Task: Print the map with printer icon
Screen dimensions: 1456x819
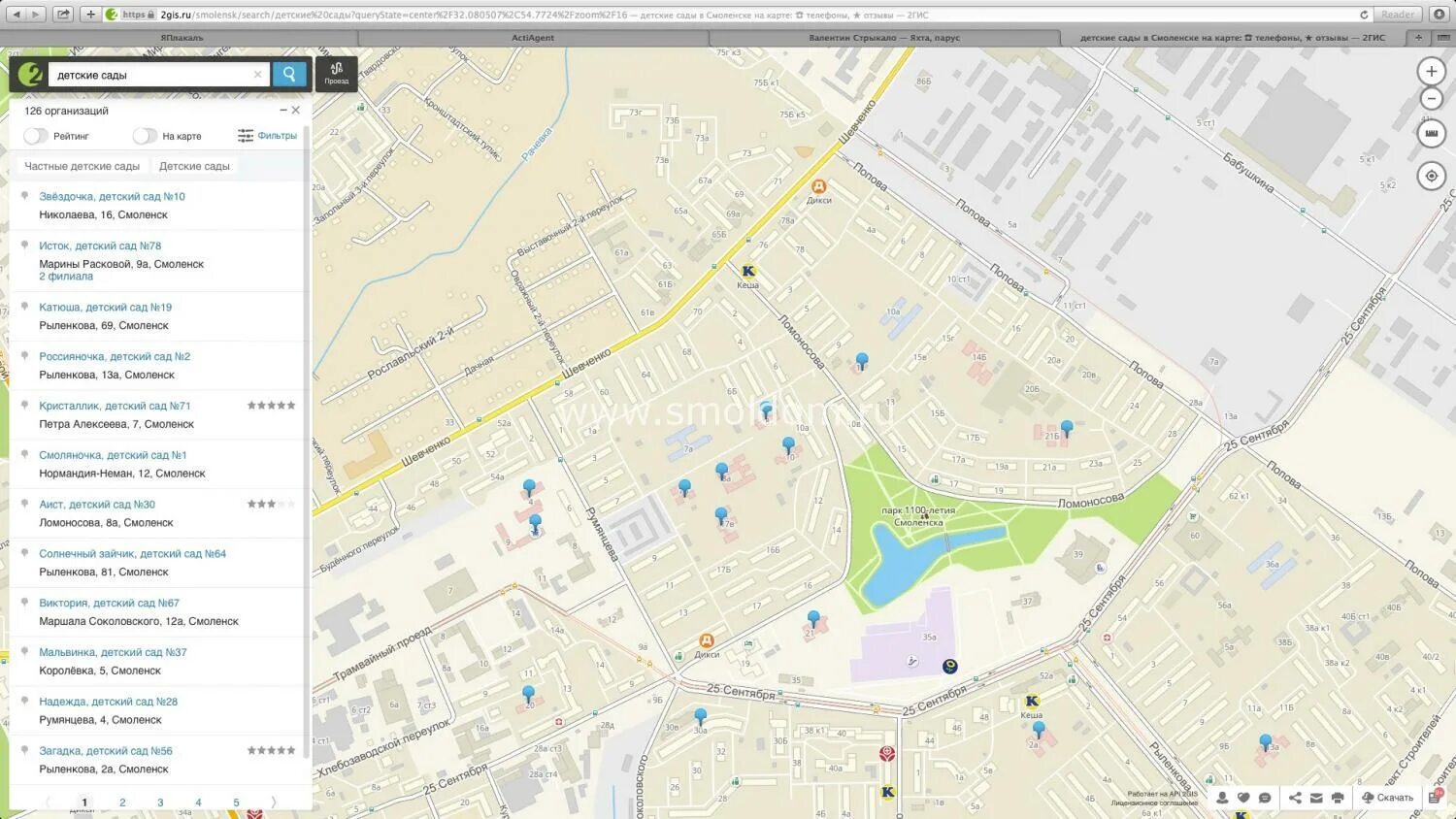Action: 1338,798
